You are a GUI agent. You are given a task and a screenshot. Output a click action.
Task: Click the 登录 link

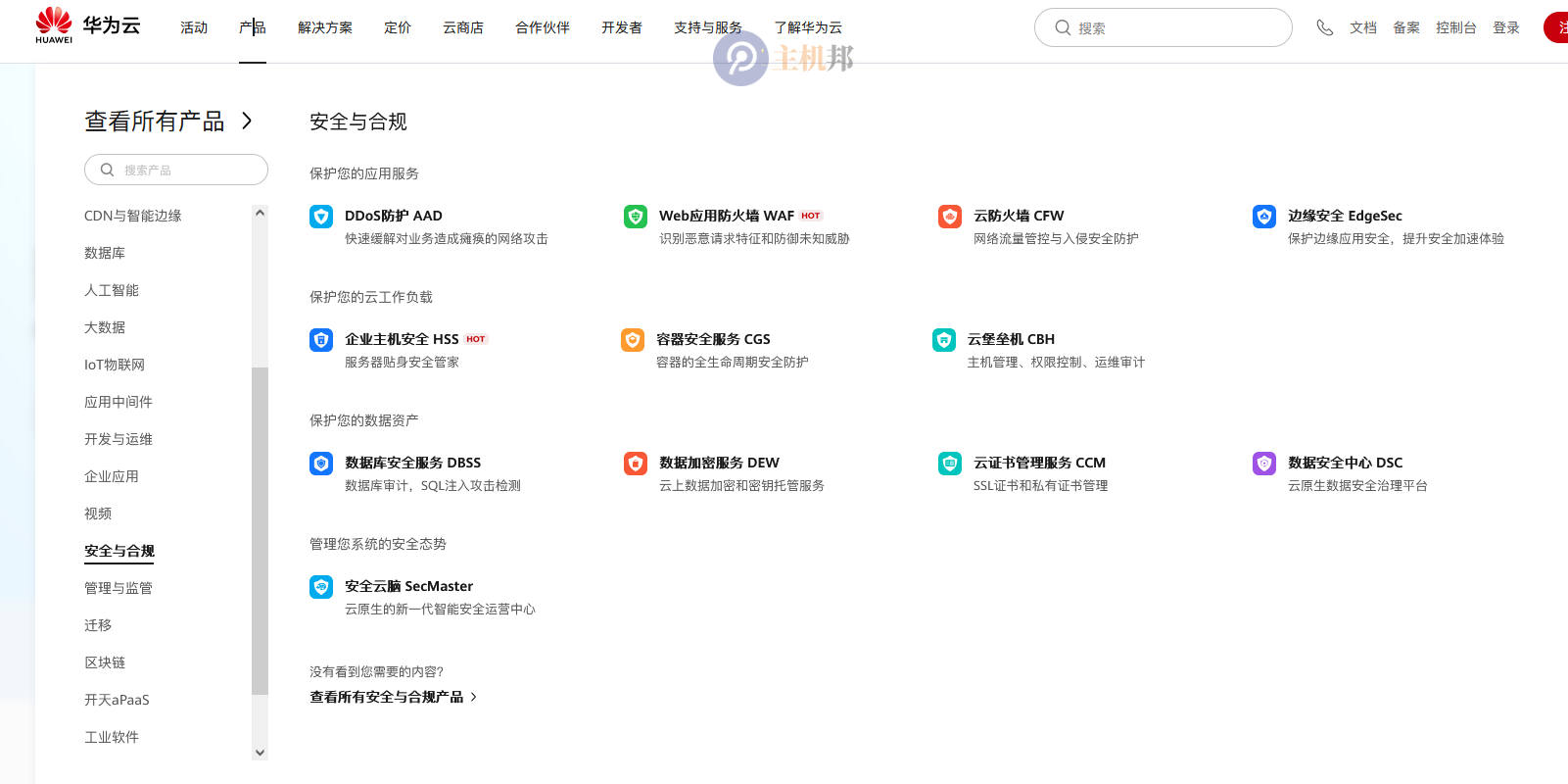1506,27
